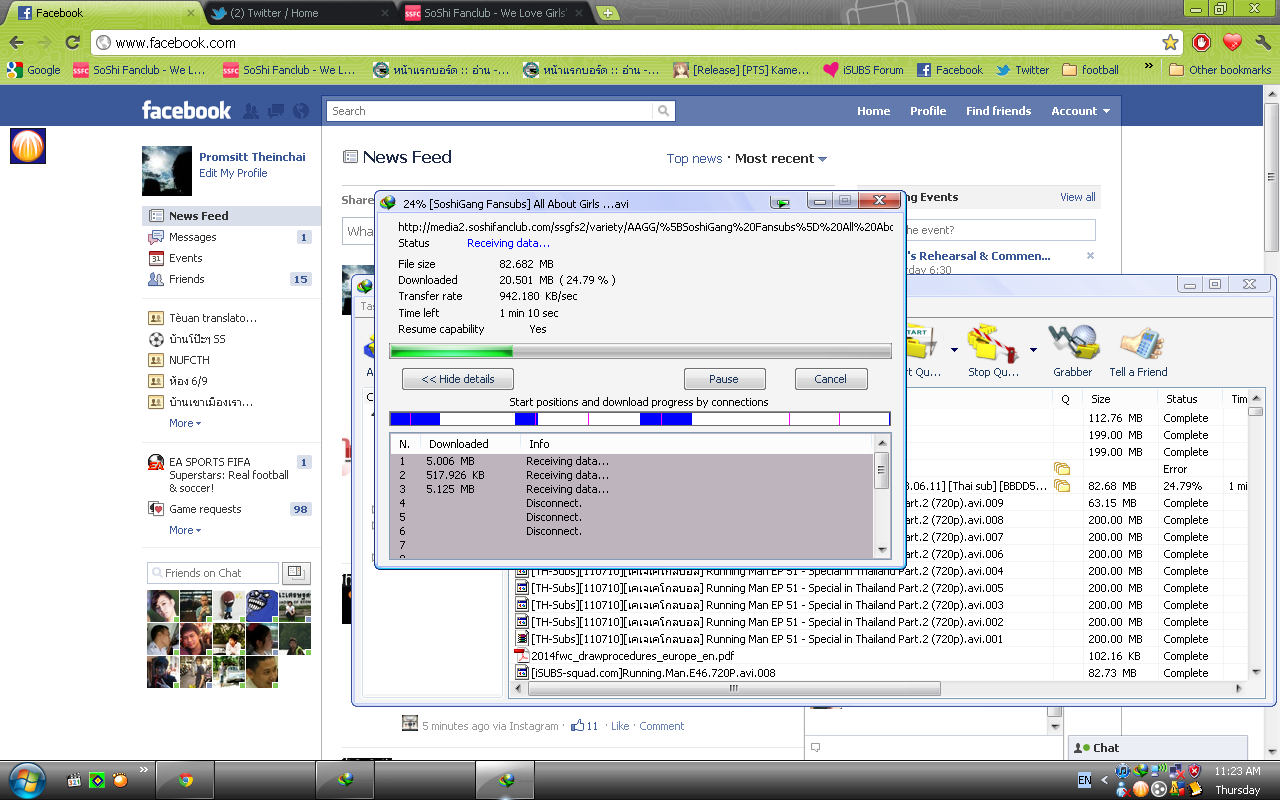Click the Edit My Profile link

pos(233,173)
